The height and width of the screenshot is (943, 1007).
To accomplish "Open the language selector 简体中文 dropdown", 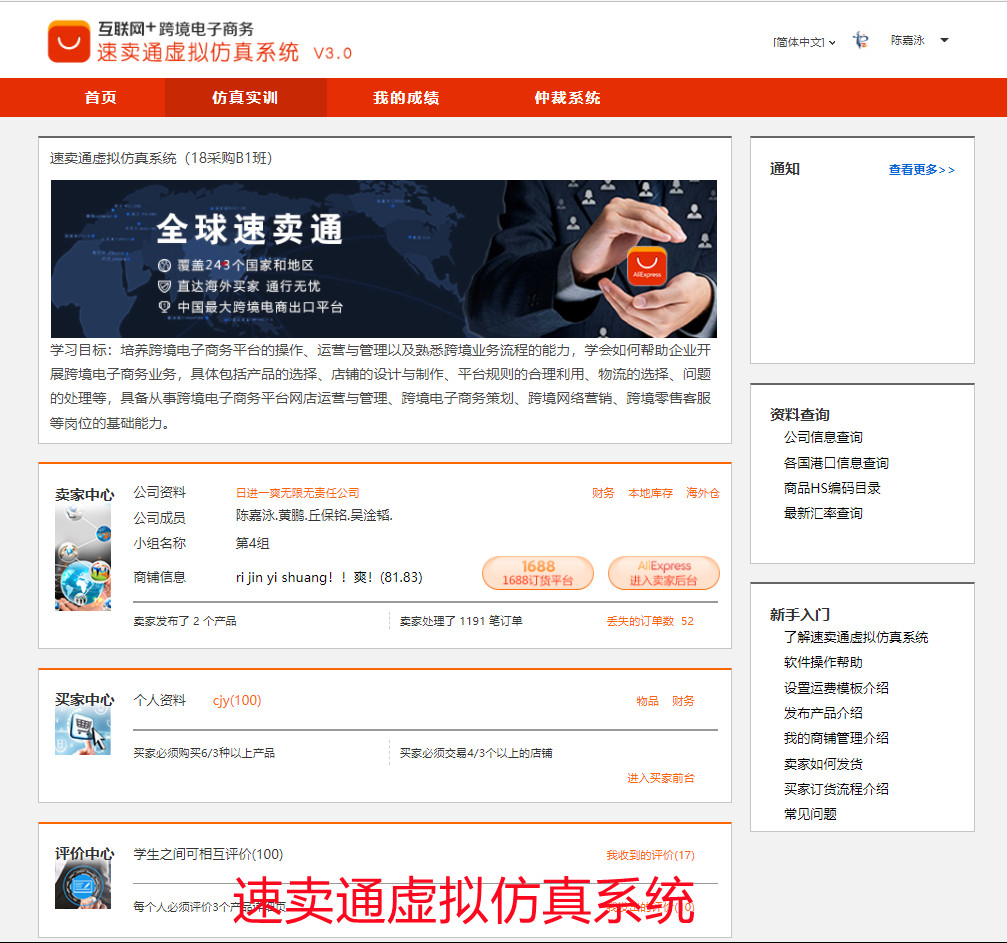I will (804, 42).
